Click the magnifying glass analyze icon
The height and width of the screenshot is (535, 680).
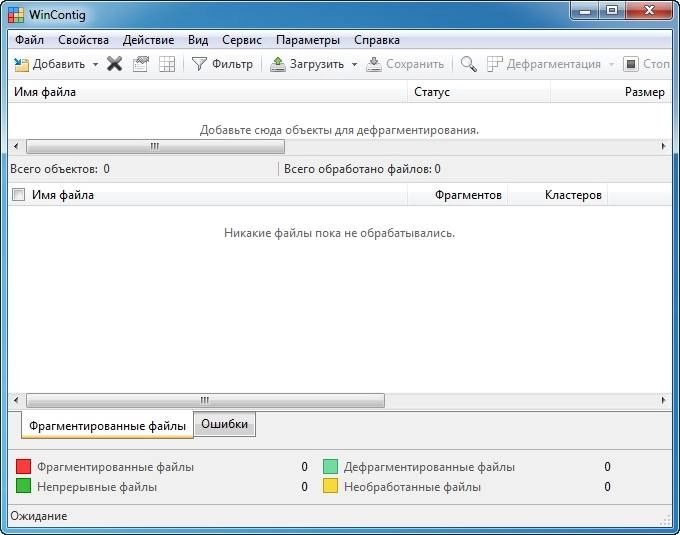click(469, 64)
